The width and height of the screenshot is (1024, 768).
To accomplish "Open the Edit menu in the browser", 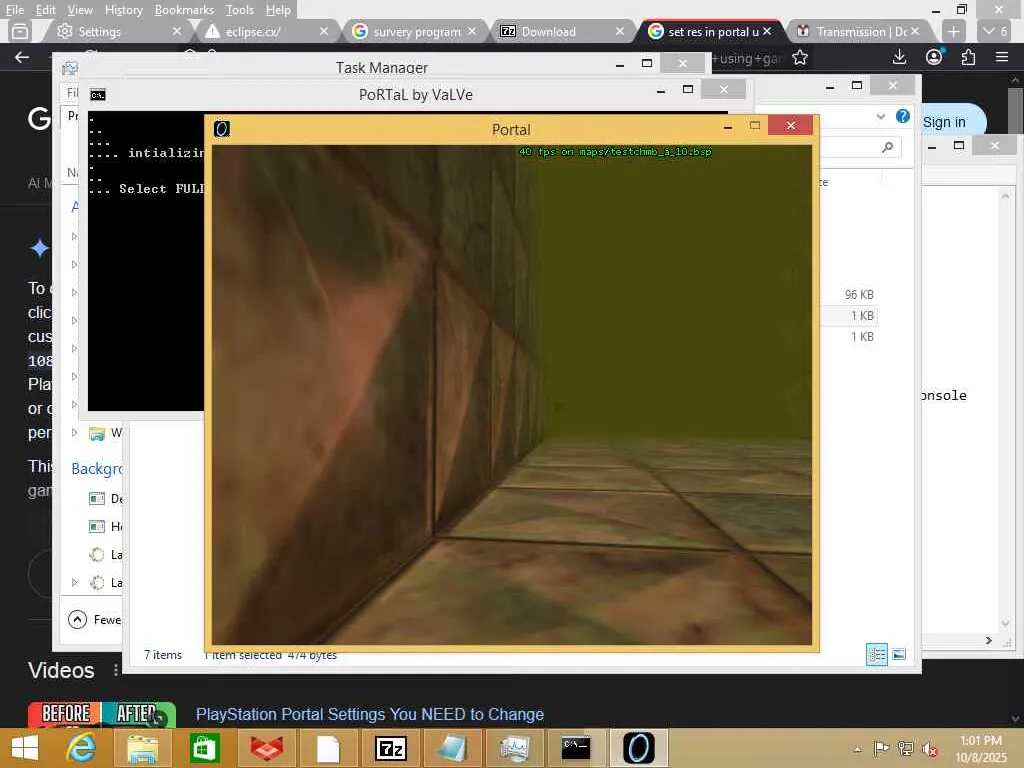I will tap(45, 10).
